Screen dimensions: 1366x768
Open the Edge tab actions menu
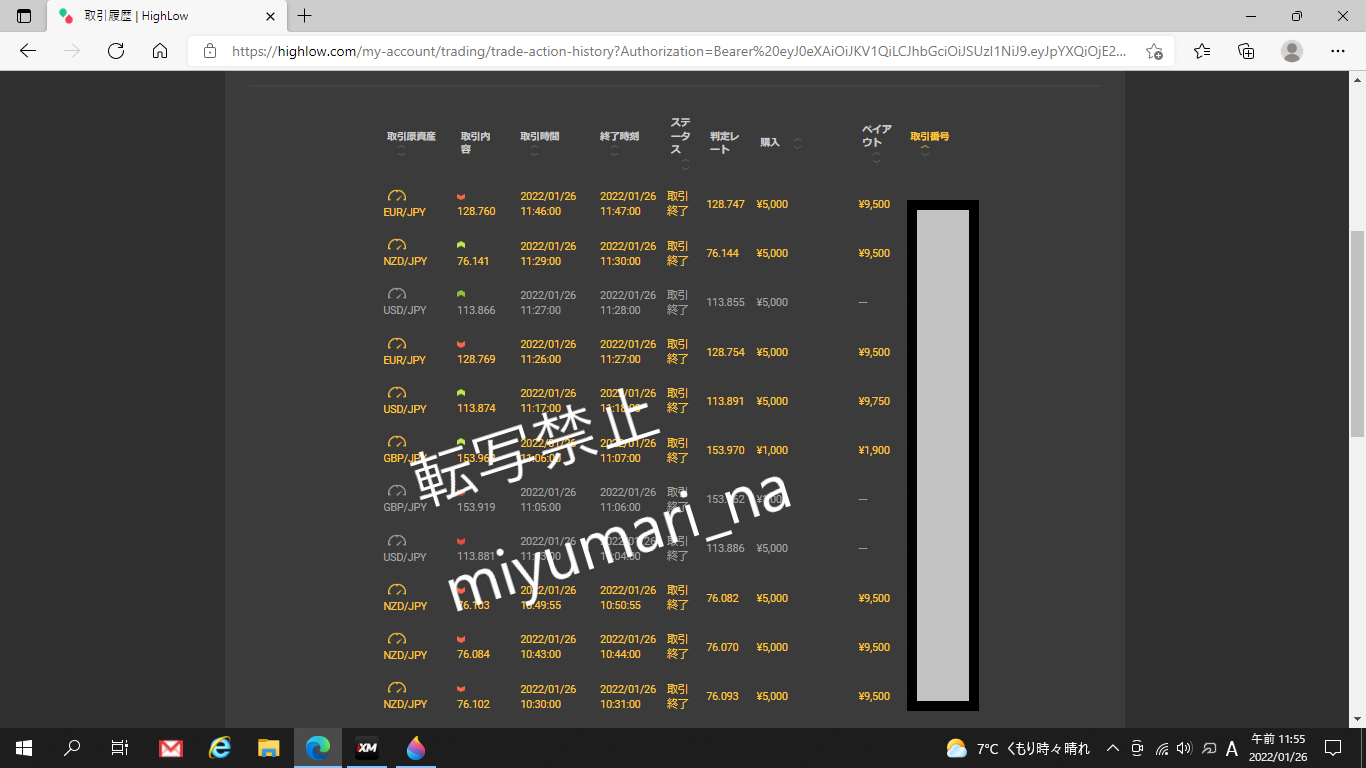tap(24, 16)
